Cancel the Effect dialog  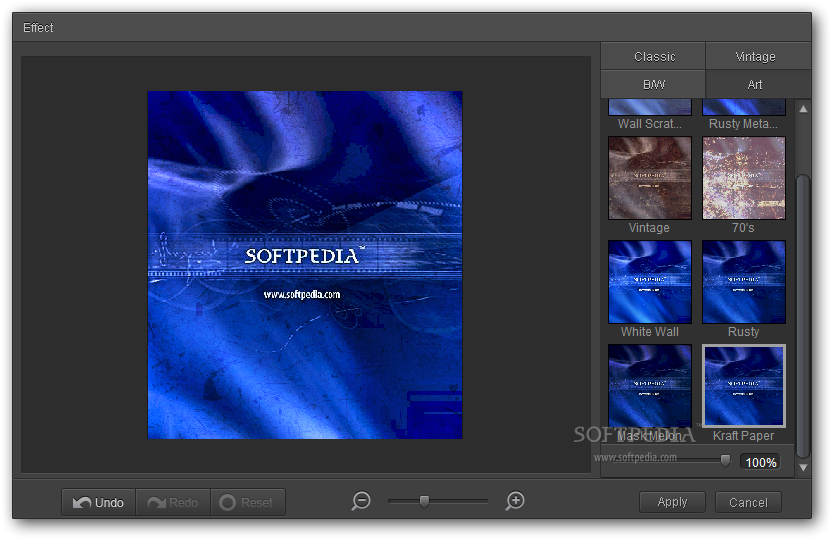748,502
